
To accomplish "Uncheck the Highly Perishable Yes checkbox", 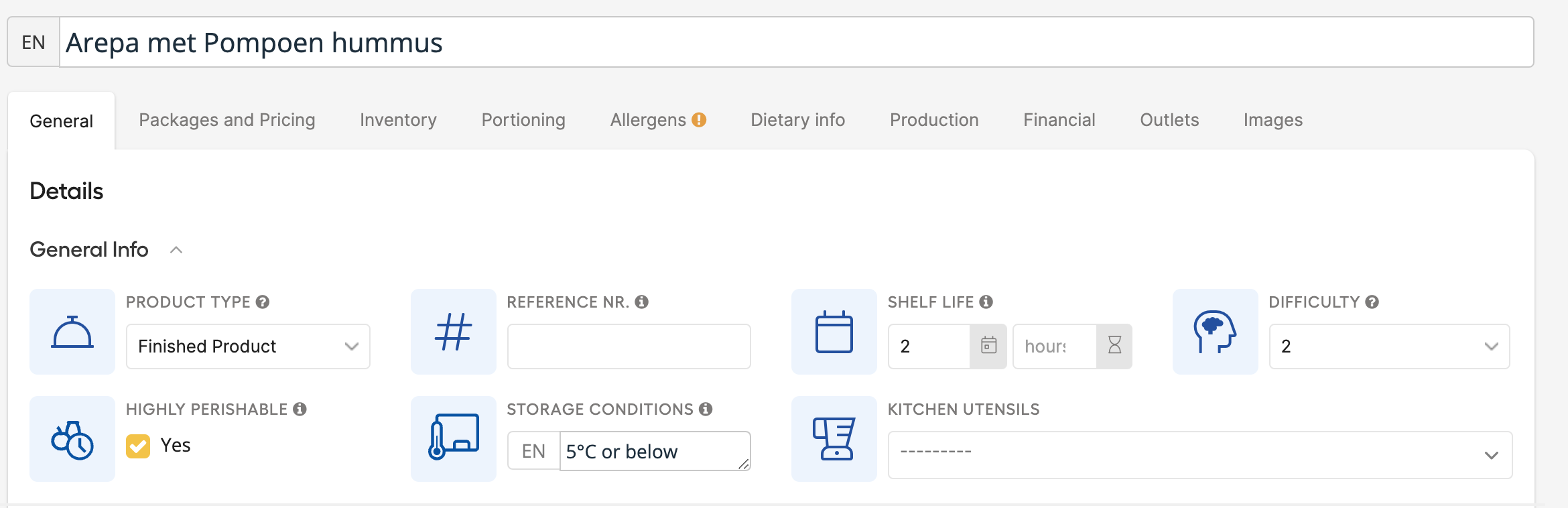I will [x=138, y=446].
